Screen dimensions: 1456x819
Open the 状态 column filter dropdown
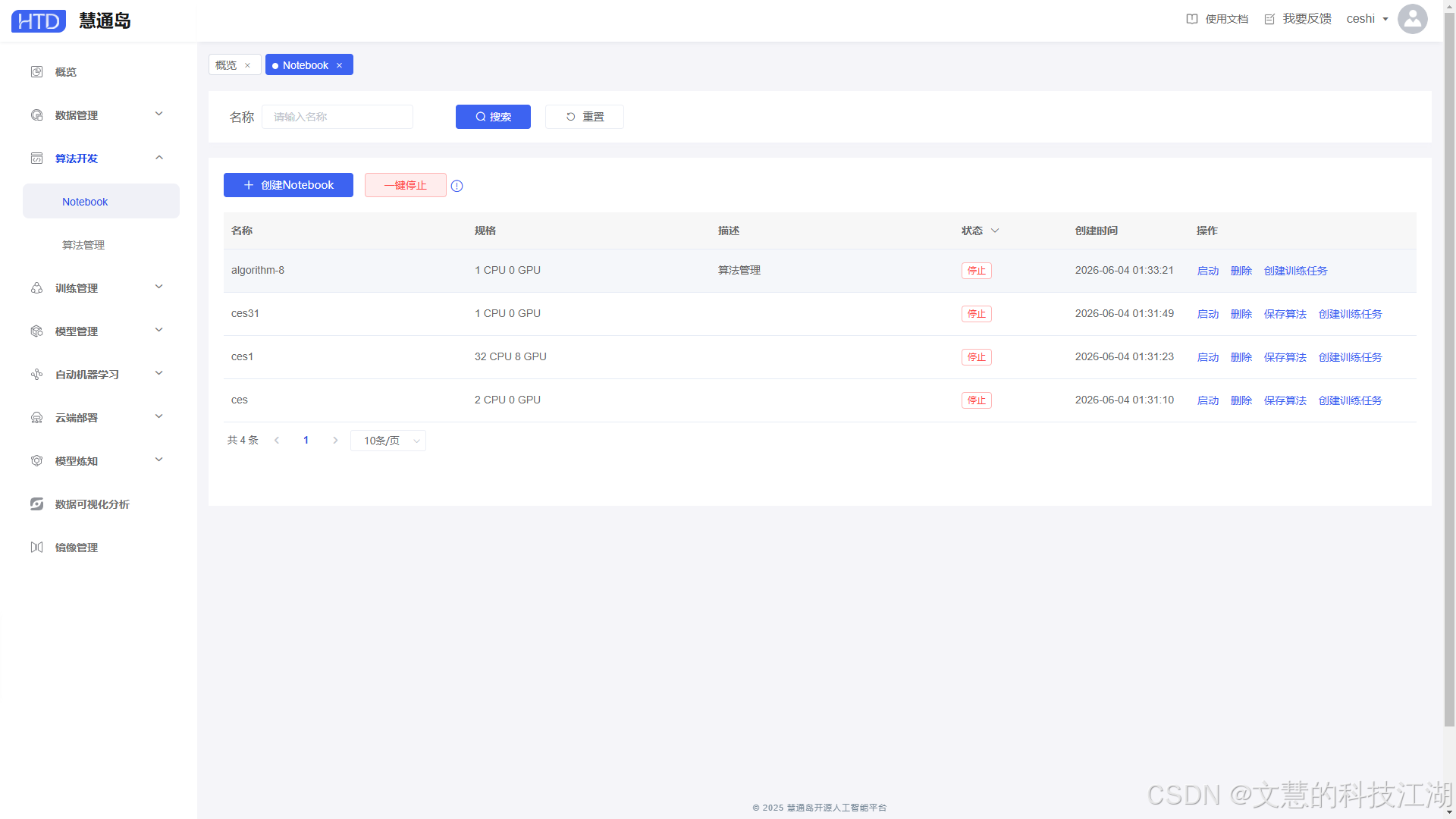coord(995,231)
